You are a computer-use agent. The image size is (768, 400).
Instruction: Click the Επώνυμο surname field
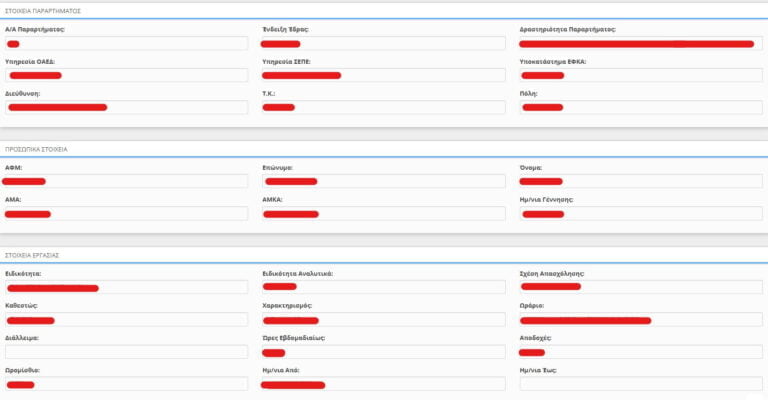383,181
